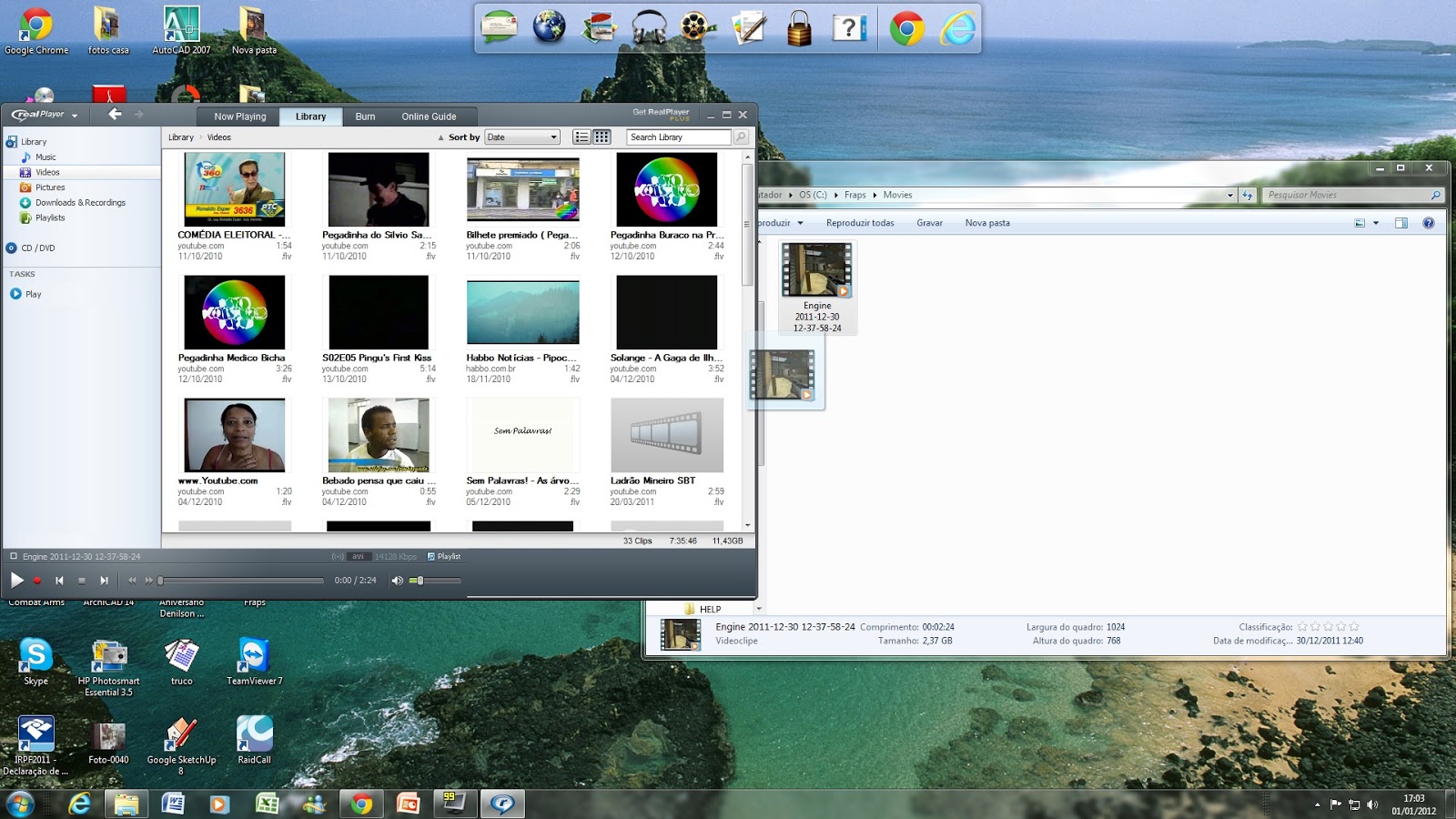This screenshot has height=819, width=1456.
Task: Click the Chrome icon in the top dock
Action: 906,28
